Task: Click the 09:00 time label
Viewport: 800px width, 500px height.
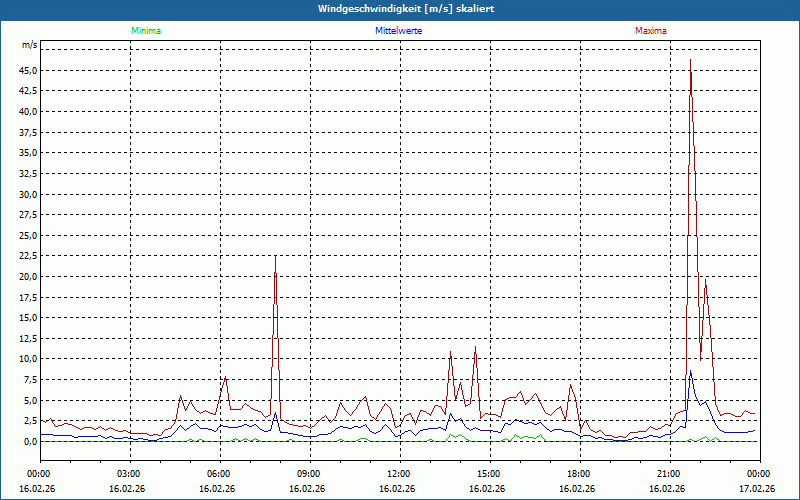Action: [x=307, y=474]
